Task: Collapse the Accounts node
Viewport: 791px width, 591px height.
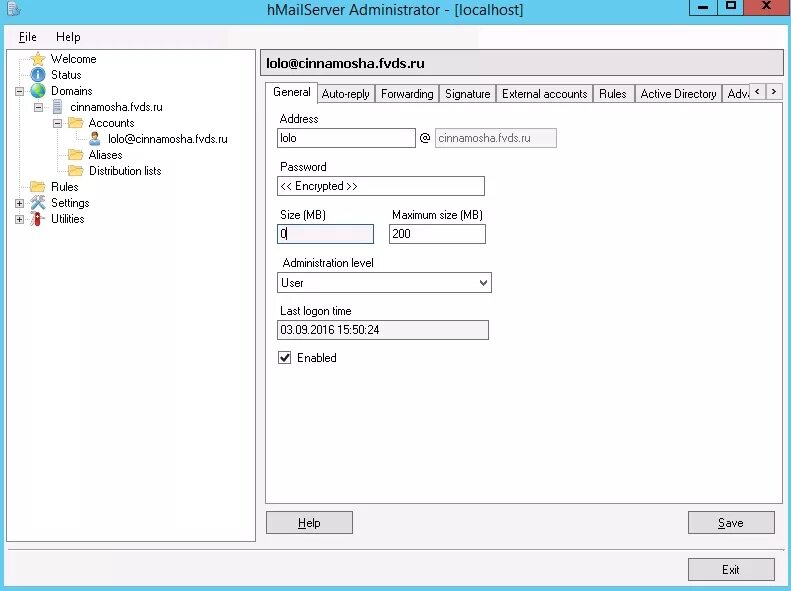Action: point(58,123)
